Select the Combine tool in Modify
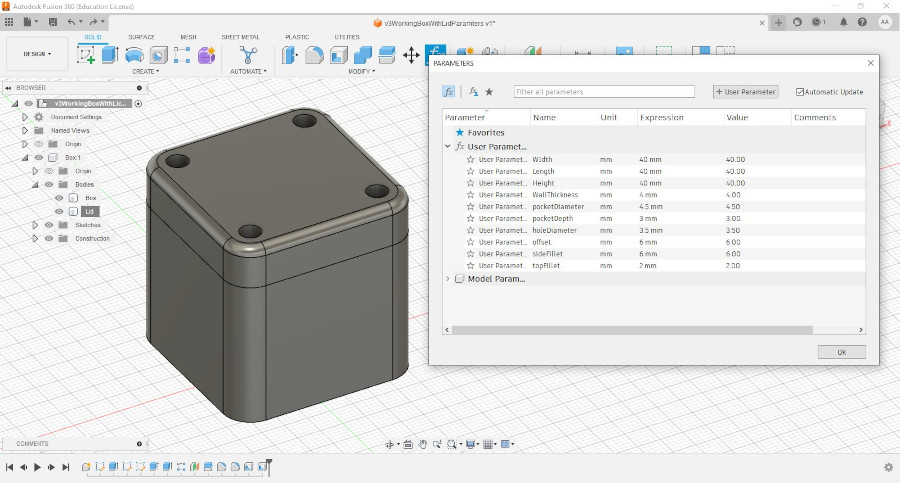 (363, 55)
